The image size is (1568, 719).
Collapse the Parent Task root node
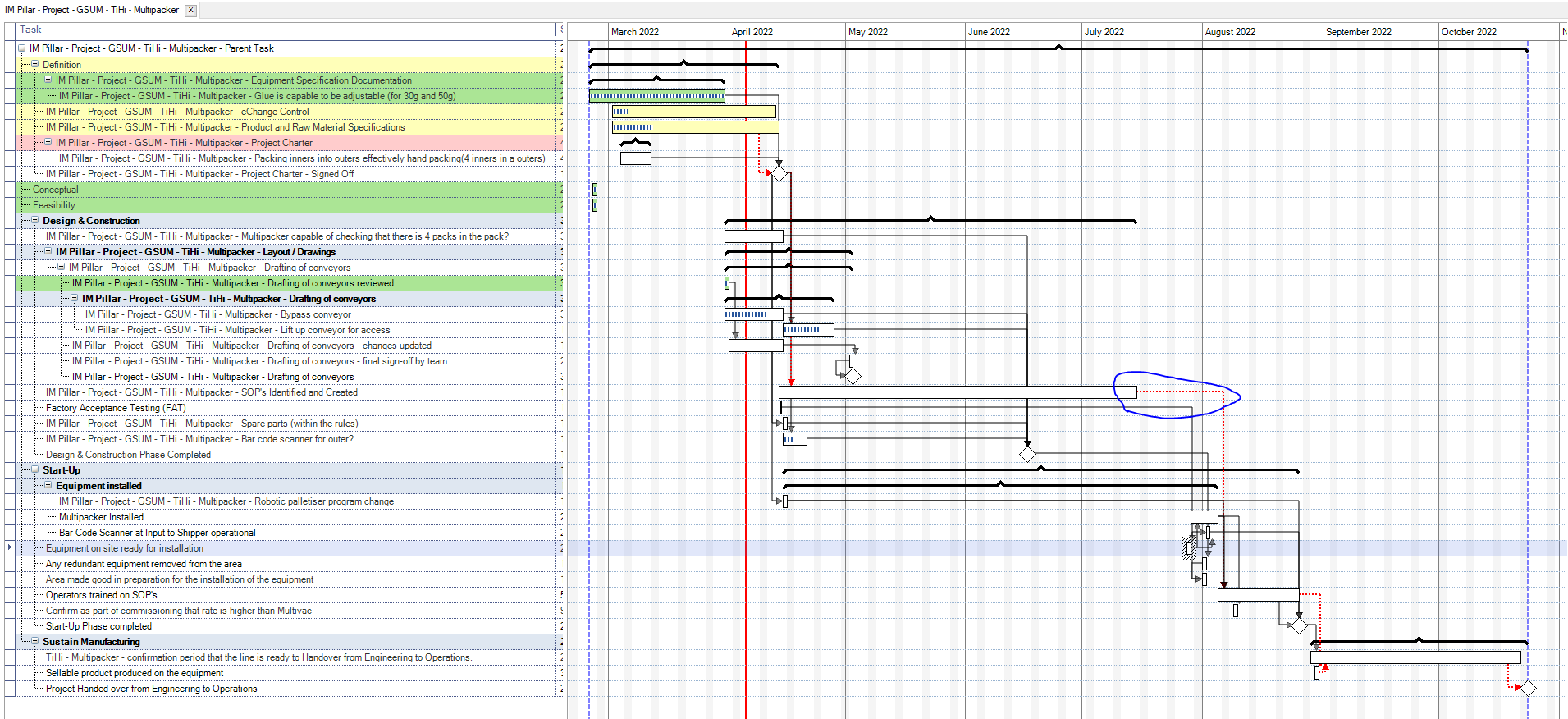[x=22, y=48]
